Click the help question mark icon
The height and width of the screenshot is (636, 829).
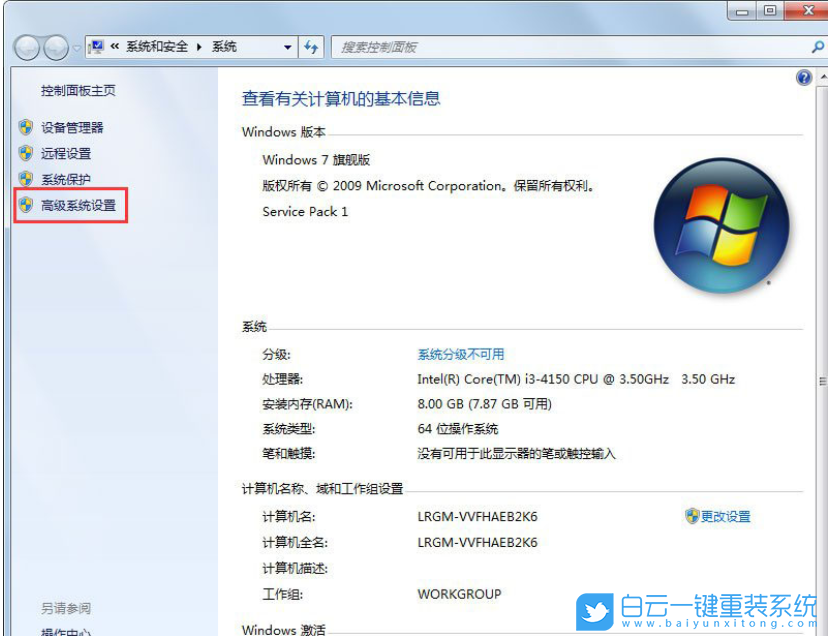[804, 77]
